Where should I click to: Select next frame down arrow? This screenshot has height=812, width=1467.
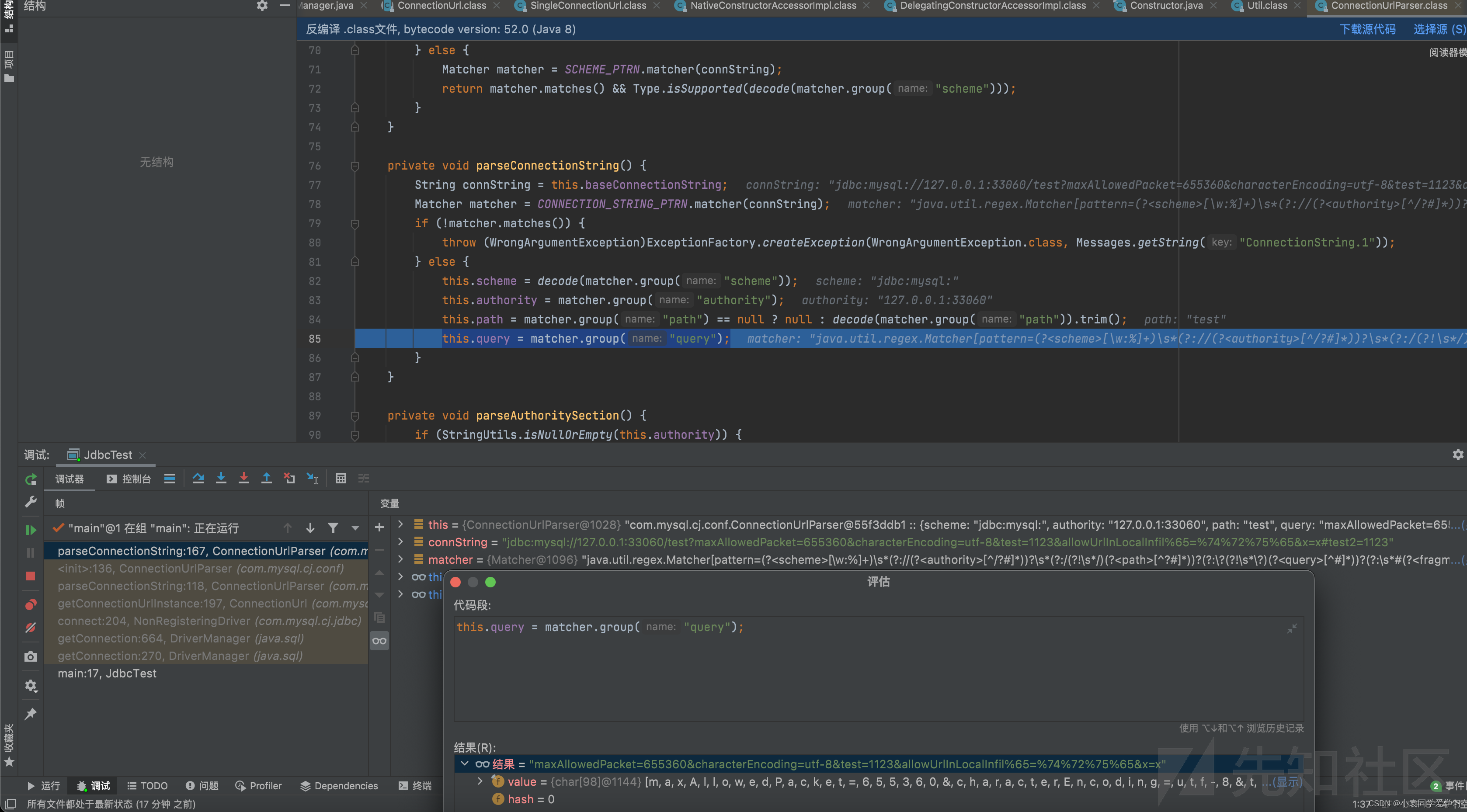pyautogui.click(x=310, y=528)
